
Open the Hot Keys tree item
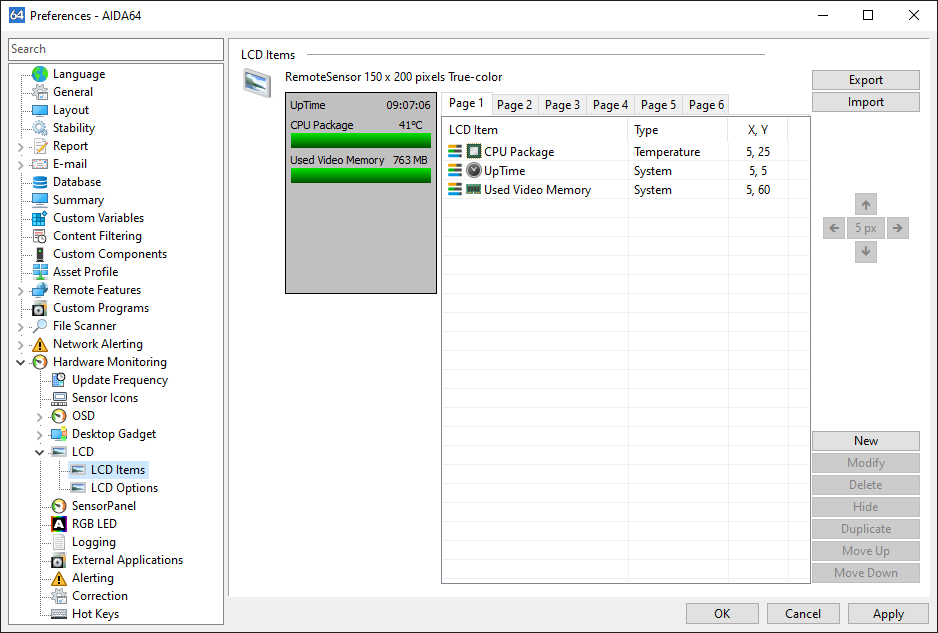[x=96, y=614]
